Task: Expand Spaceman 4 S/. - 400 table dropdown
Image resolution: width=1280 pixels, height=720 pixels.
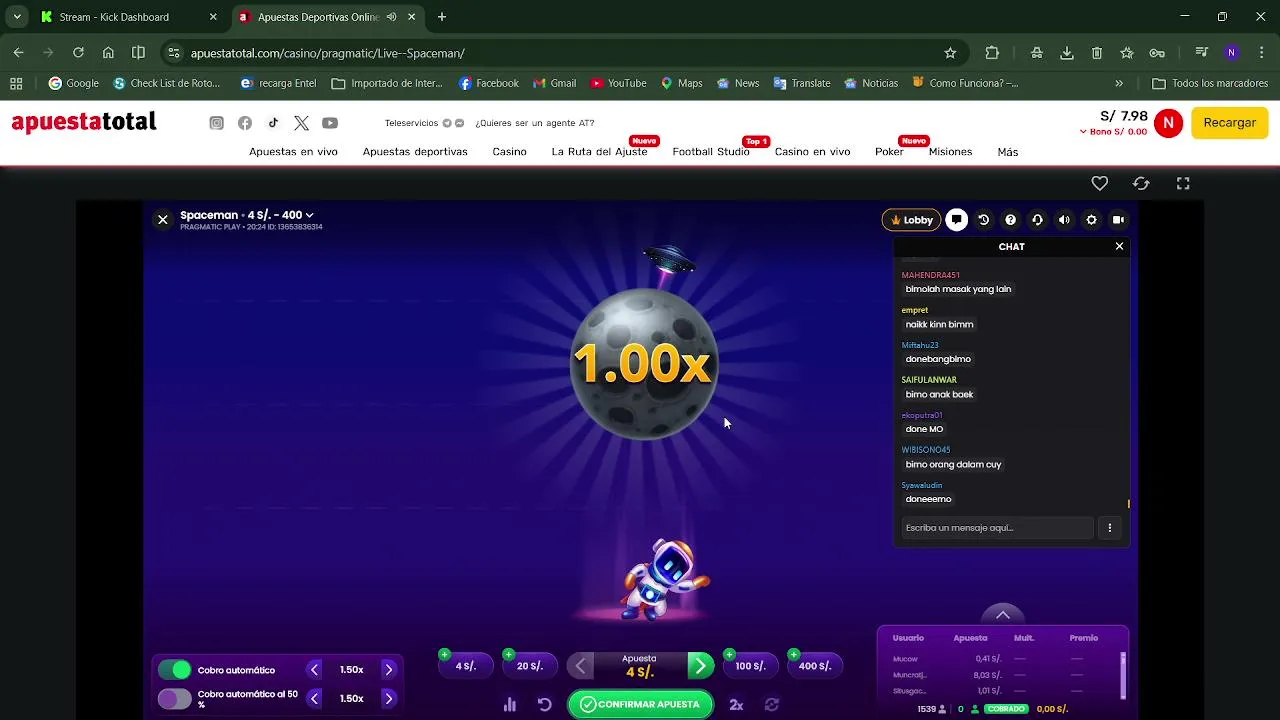Action: point(247,215)
